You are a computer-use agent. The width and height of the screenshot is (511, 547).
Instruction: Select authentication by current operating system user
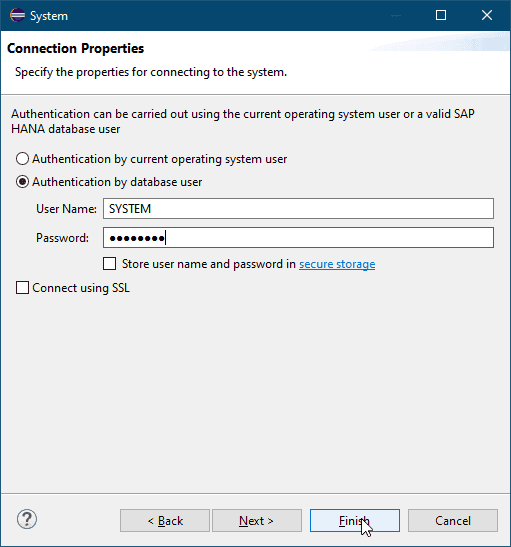pos(22,159)
